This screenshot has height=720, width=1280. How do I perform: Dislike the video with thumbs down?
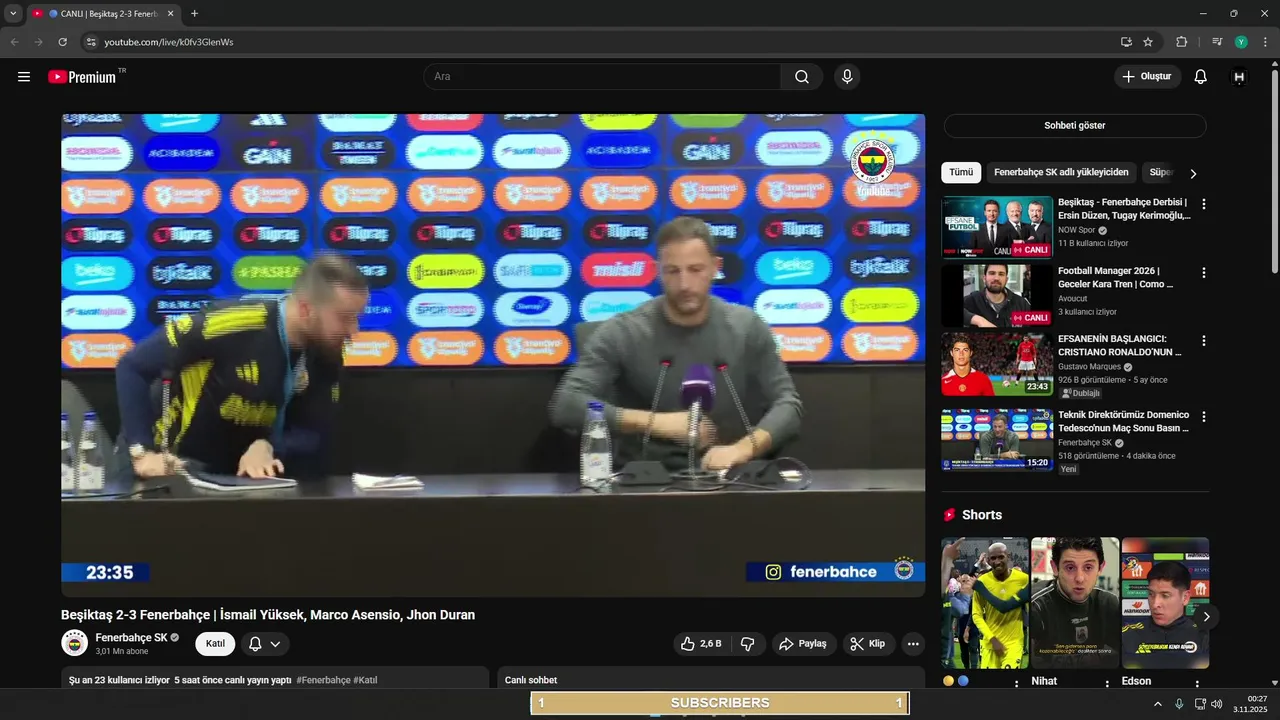click(747, 644)
